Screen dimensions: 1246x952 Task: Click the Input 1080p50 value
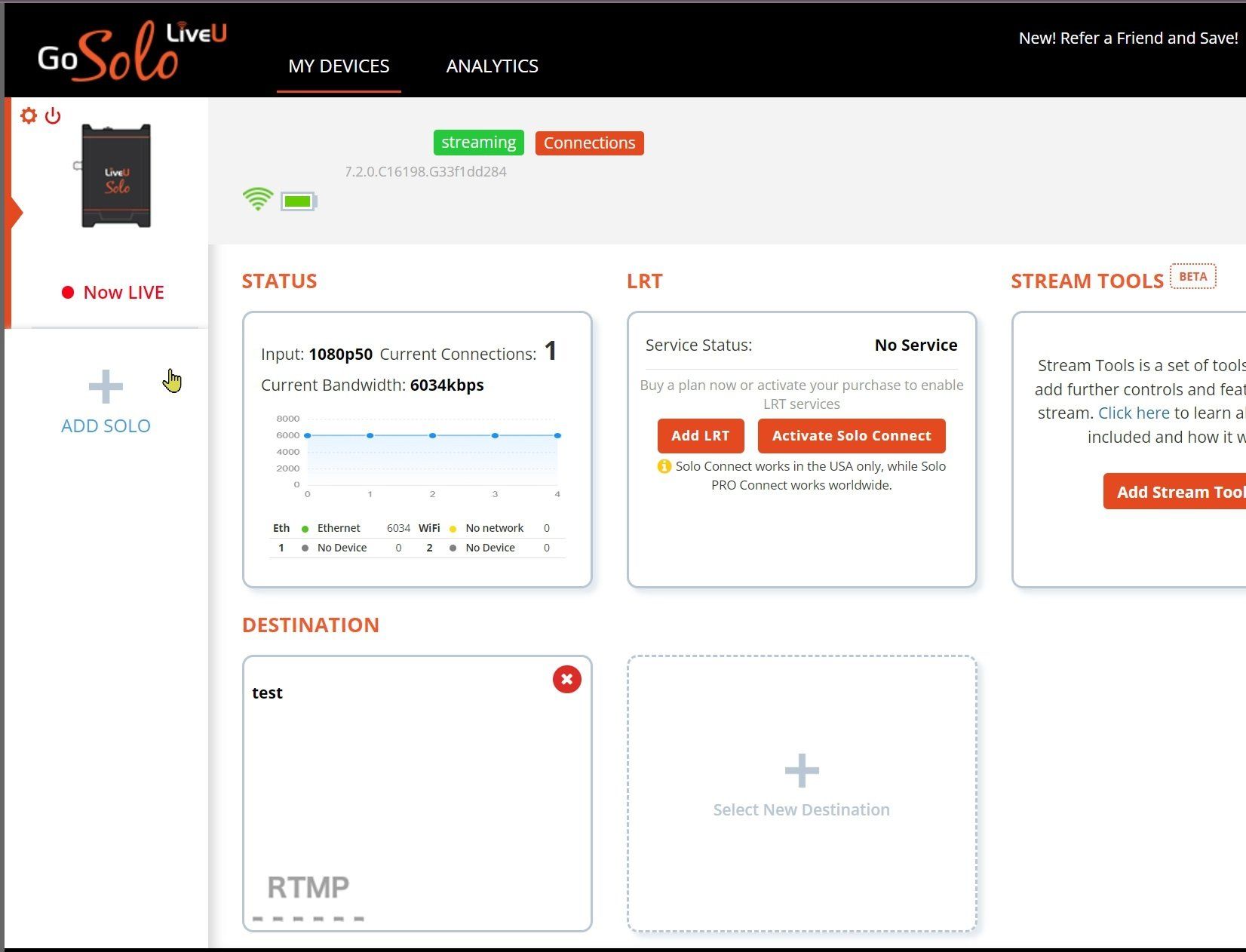(340, 354)
